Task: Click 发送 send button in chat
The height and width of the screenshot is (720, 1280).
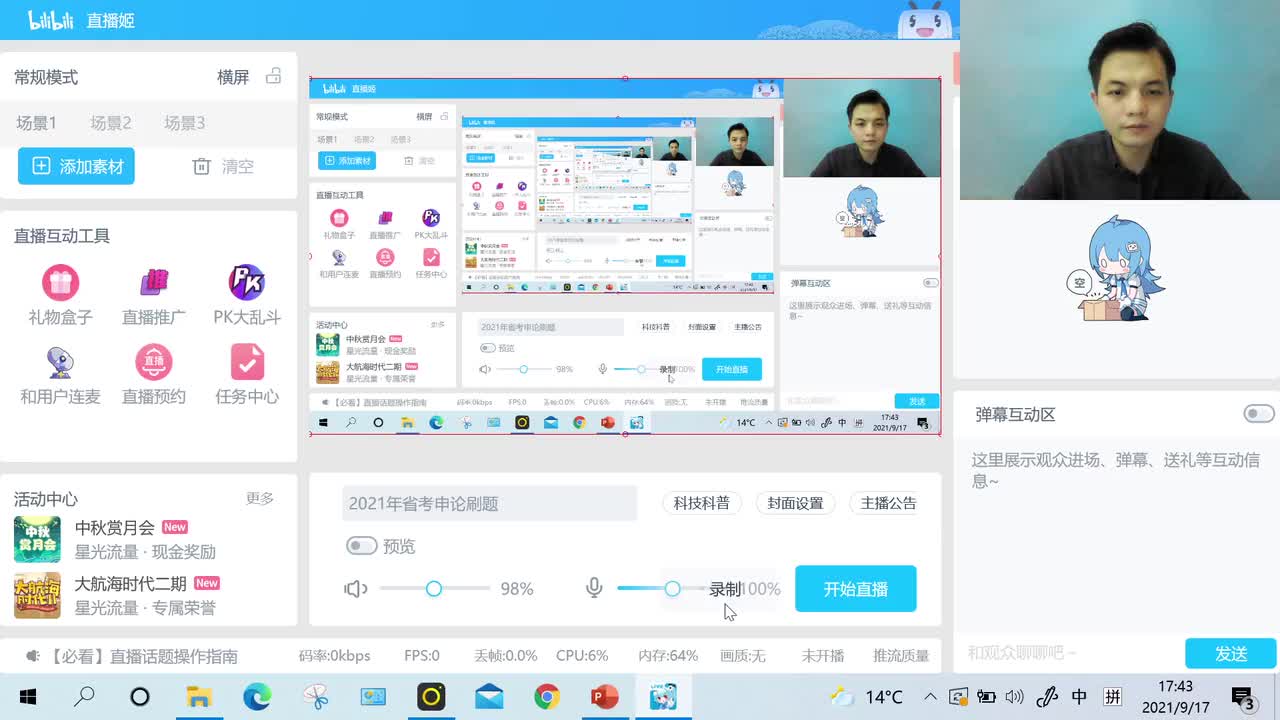Action: coord(1231,654)
